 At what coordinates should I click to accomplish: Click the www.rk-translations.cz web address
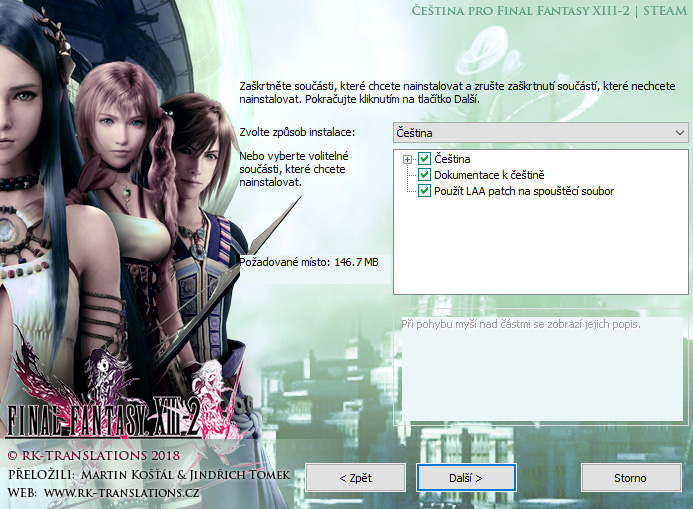click(x=122, y=492)
